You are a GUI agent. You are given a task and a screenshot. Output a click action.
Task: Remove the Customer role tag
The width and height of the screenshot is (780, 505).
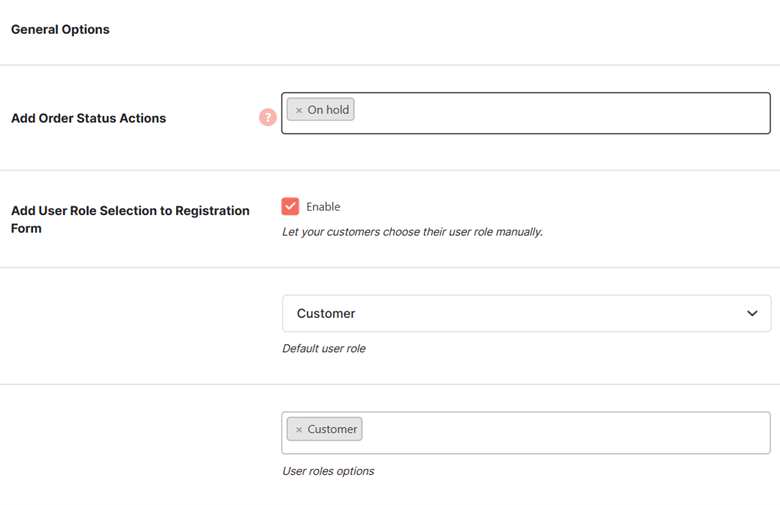[299, 430]
